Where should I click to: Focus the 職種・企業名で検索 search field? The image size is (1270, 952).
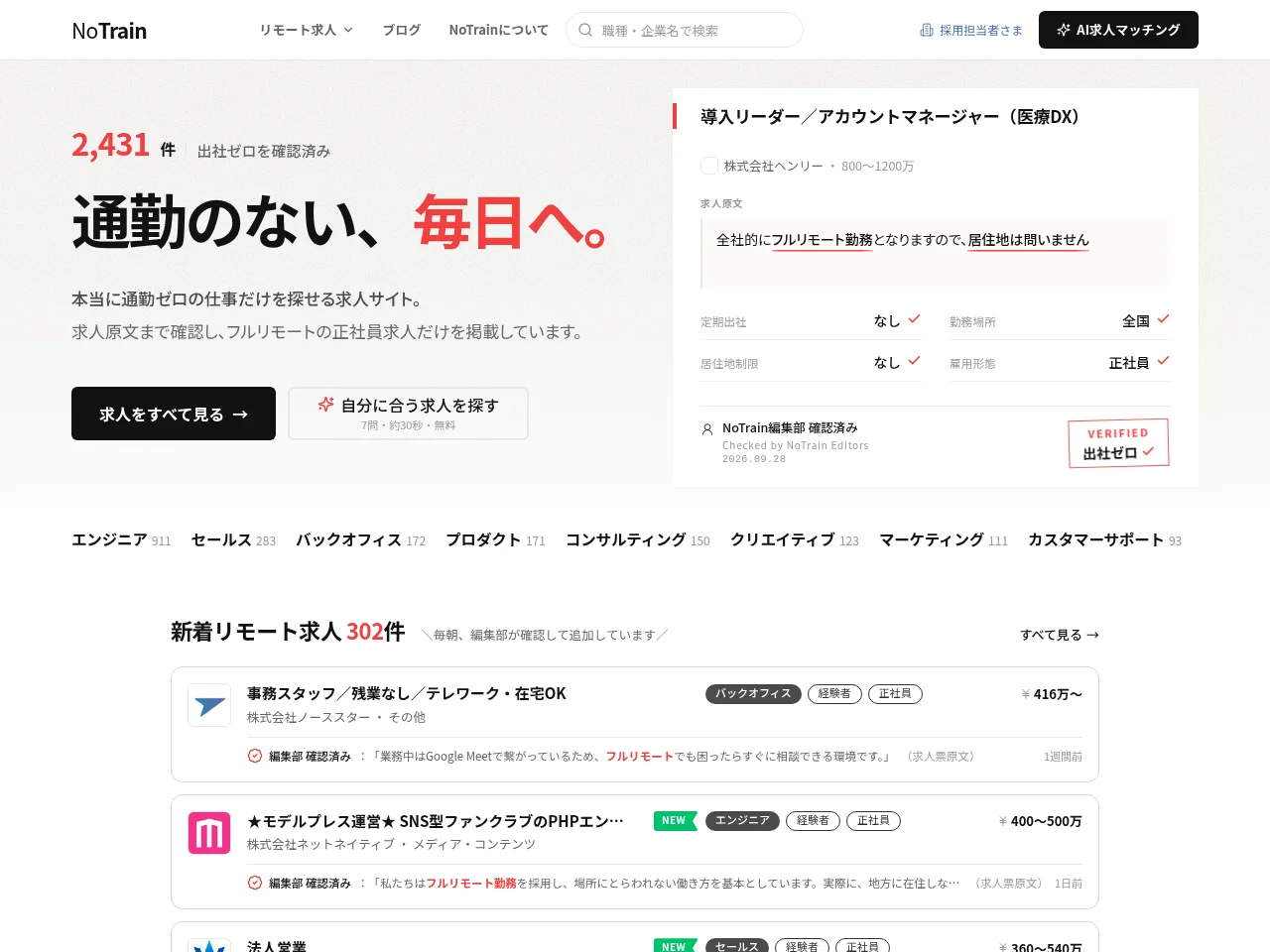tap(685, 30)
